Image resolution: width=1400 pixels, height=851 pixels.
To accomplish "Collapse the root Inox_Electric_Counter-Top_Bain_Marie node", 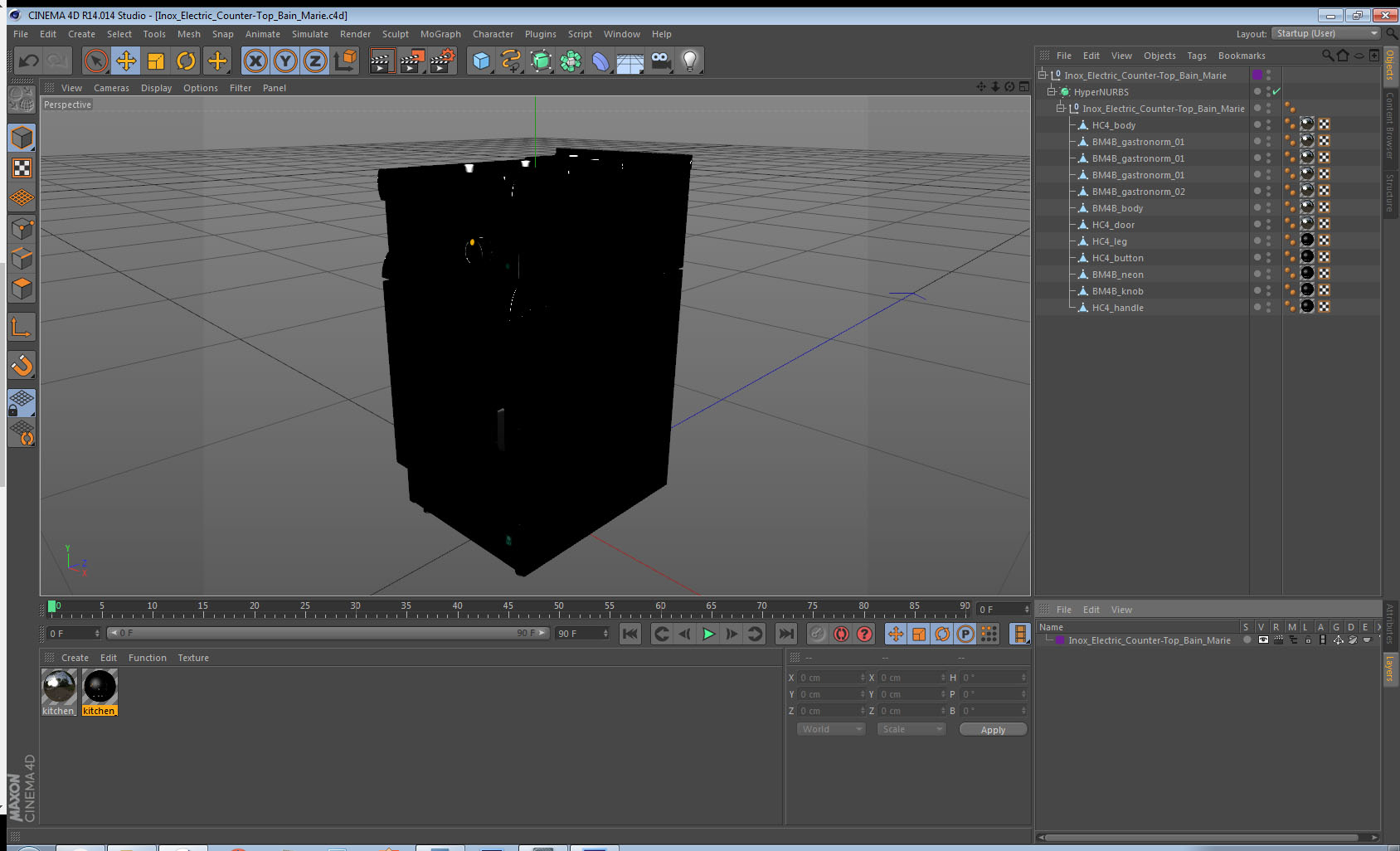I will pyautogui.click(x=1043, y=75).
